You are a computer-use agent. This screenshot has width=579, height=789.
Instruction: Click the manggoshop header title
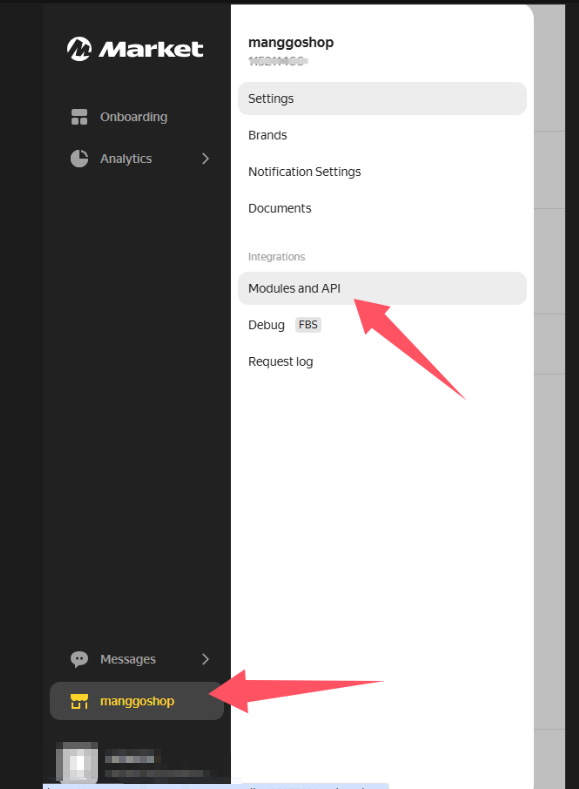point(291,42)
